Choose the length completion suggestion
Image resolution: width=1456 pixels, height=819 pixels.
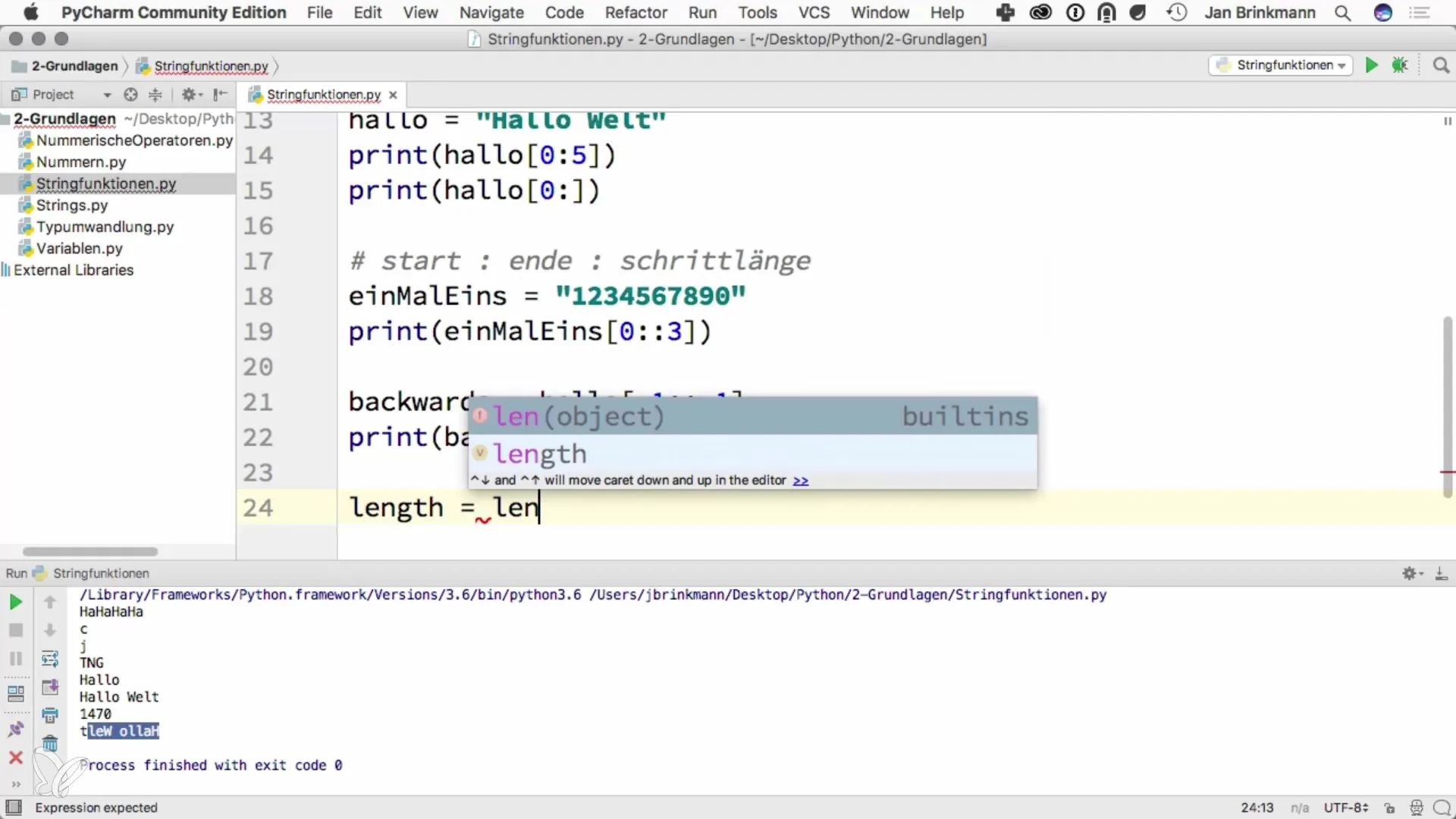pyautogui.click(x=752, y=453)
